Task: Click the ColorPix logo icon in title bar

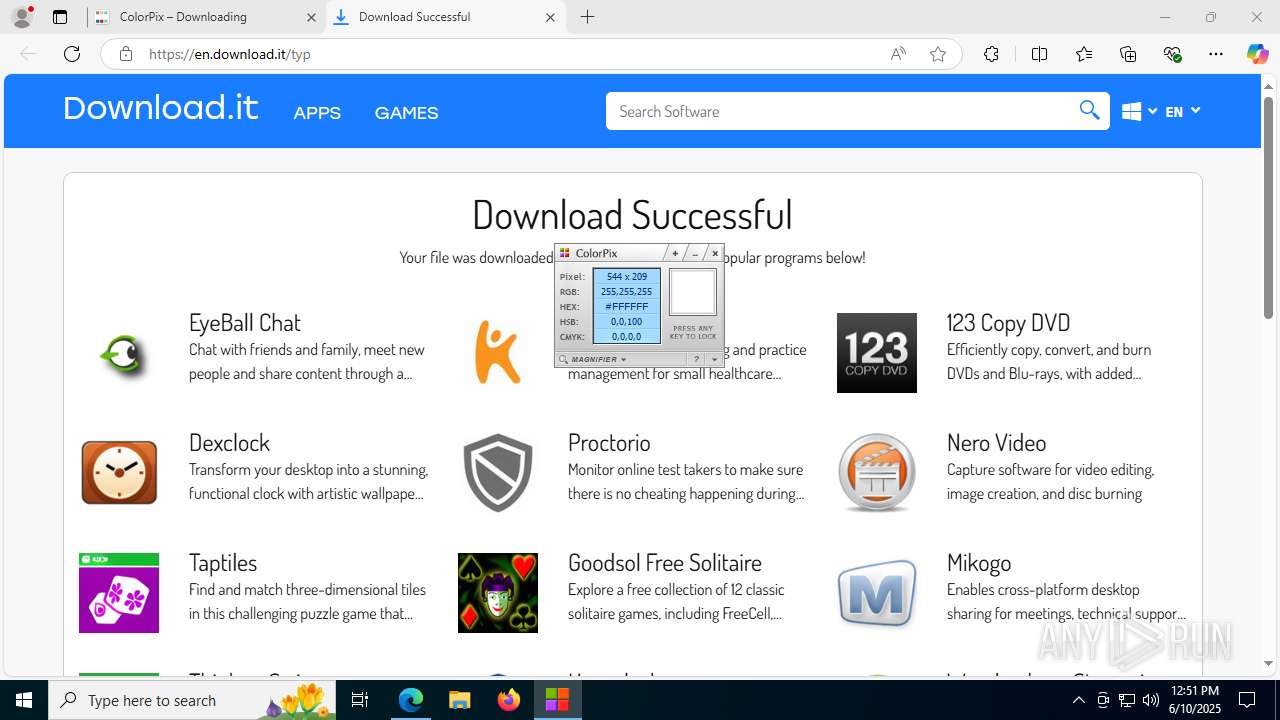Action: click(x=565, y=254)
